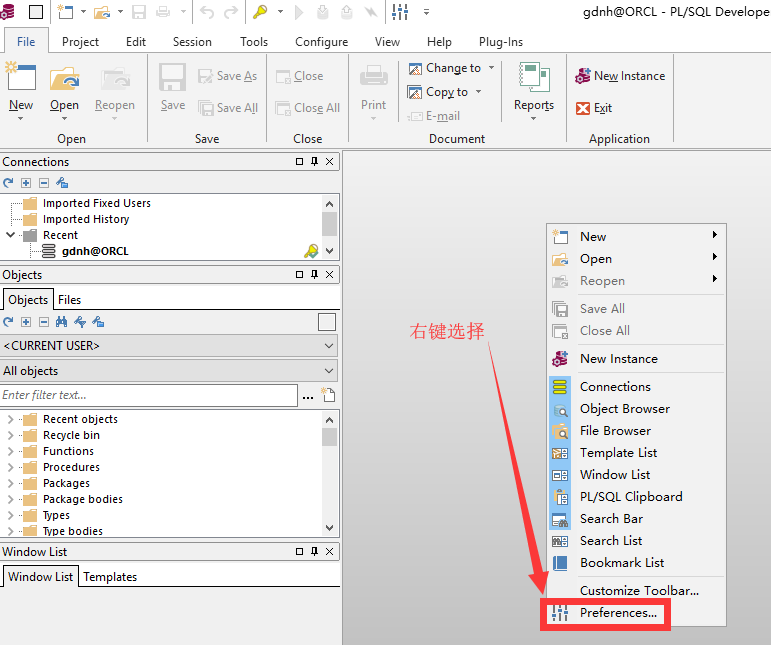The image size is (771, 645).
Task: Click the Reports ribbon icon
Action: tap(534, 77)
